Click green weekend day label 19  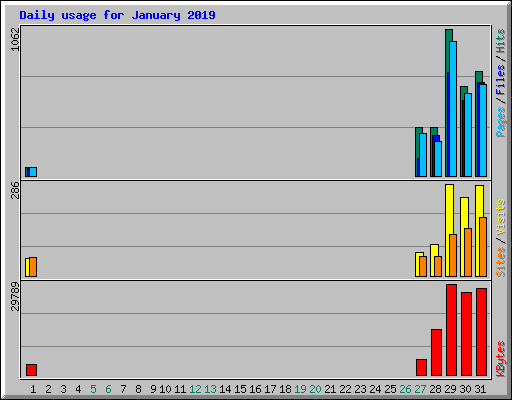(x=300, y=389)
